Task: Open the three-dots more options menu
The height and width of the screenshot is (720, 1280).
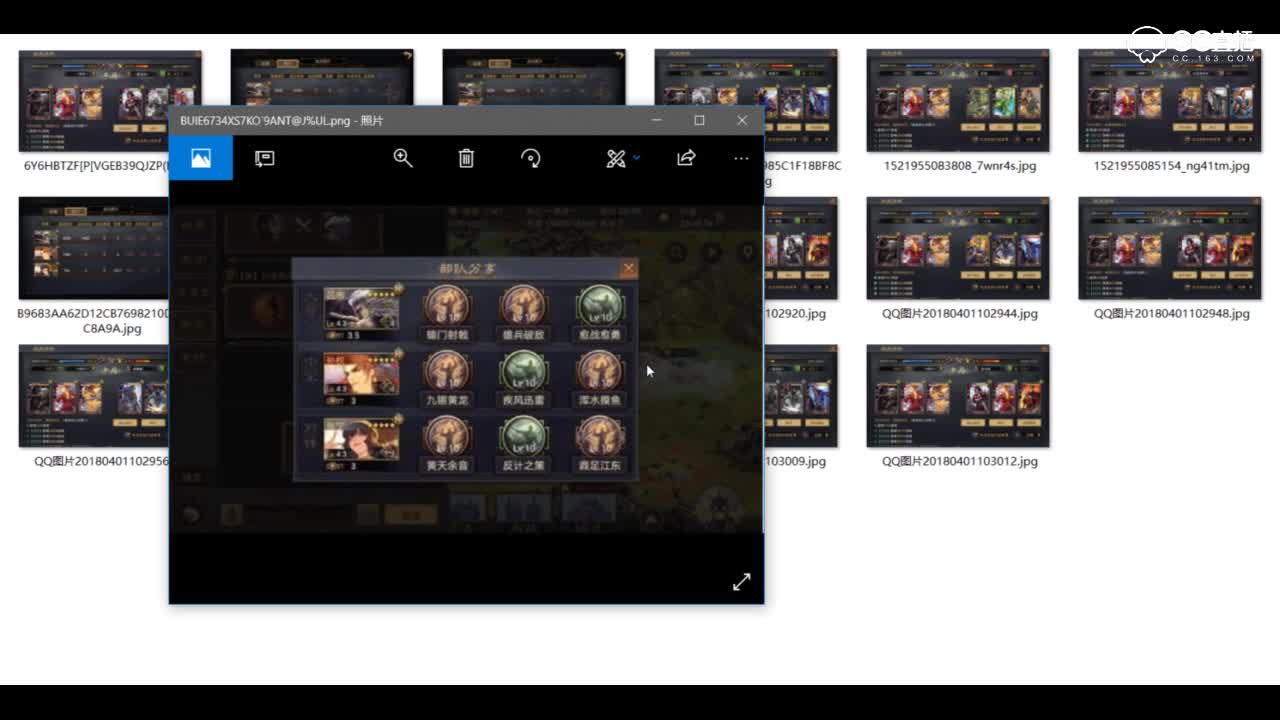Action: [x=741, y=158]
